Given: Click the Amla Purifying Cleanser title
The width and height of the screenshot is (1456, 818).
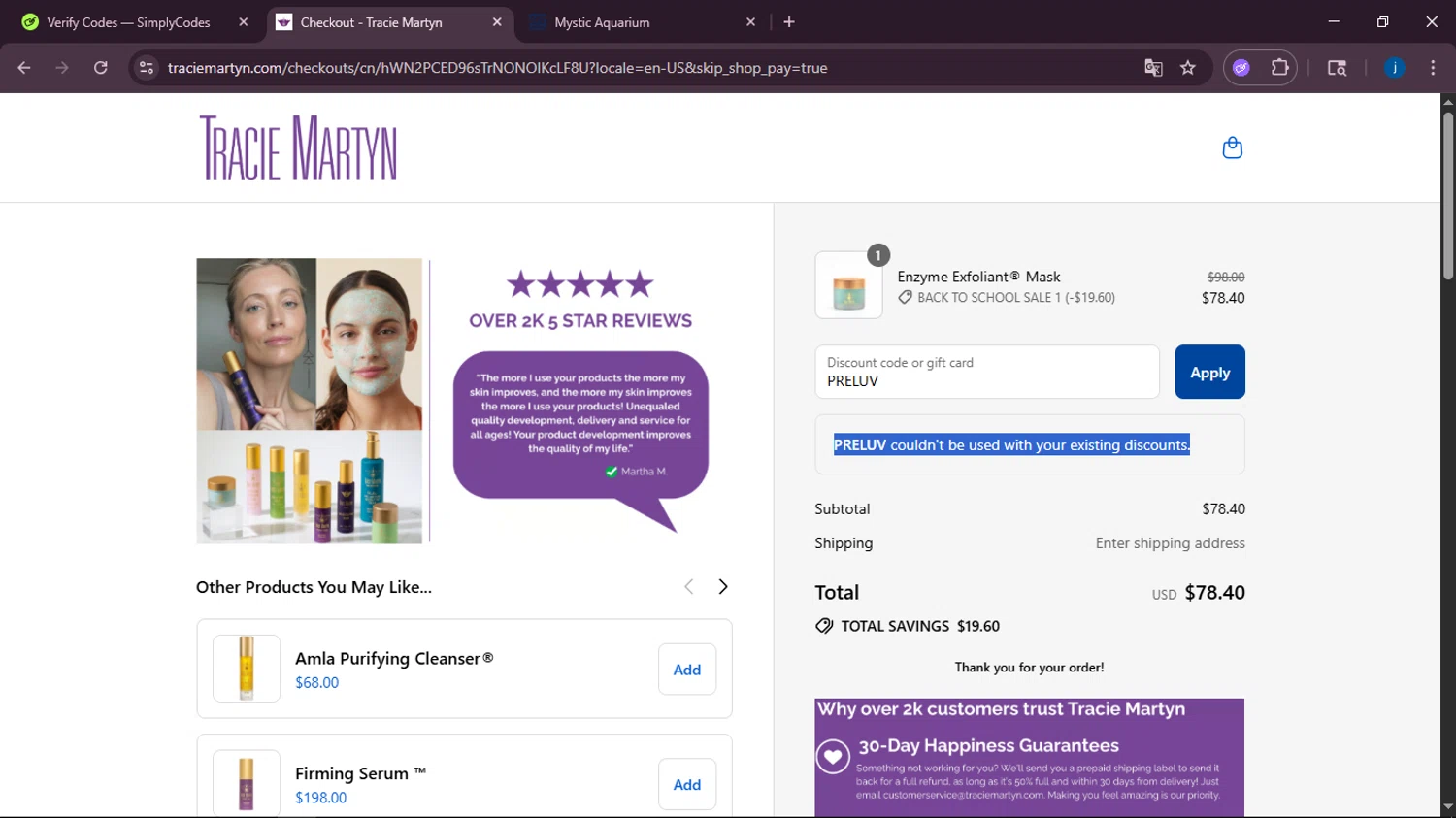Looking at the screenshot, I should 394,658.
